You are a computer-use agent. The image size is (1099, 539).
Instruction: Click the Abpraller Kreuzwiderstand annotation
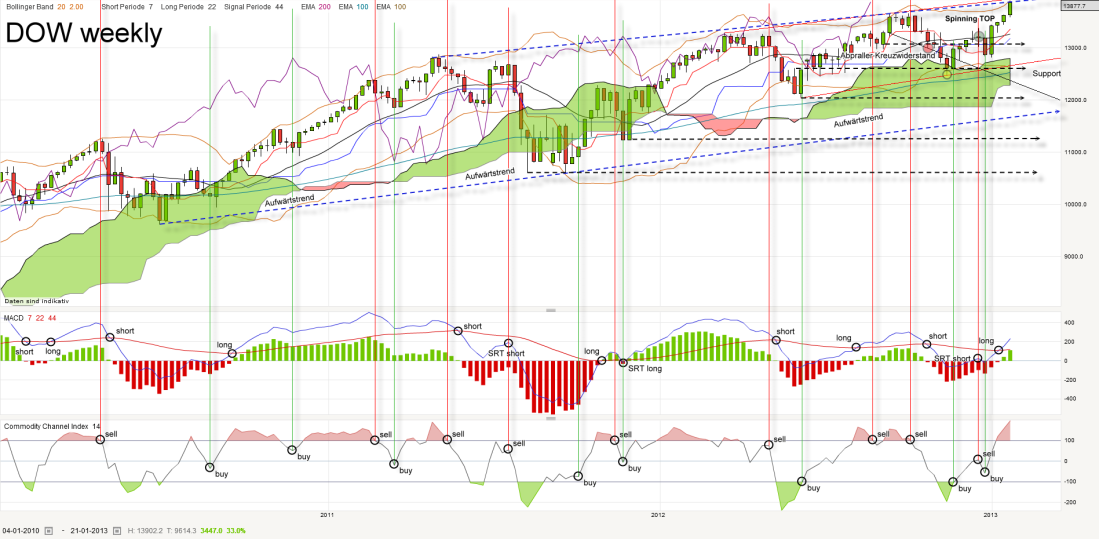[888, 57]
